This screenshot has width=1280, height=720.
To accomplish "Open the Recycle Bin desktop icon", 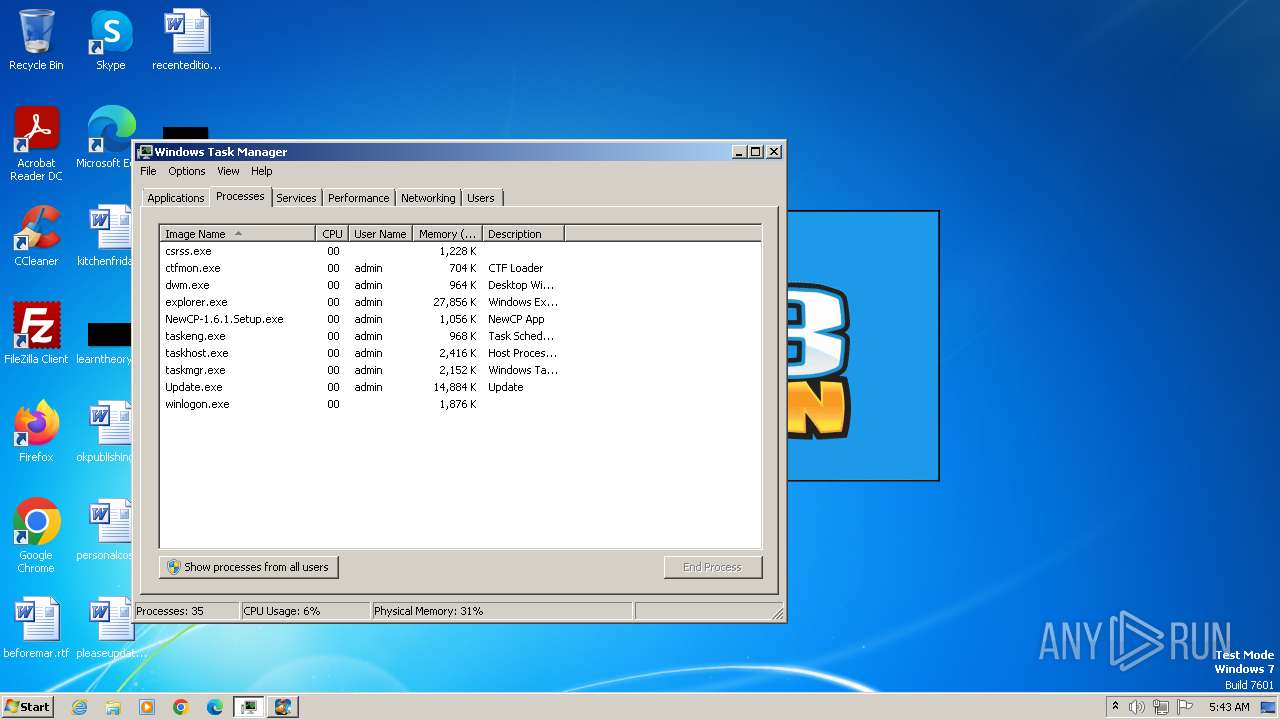I will [36, 40].
